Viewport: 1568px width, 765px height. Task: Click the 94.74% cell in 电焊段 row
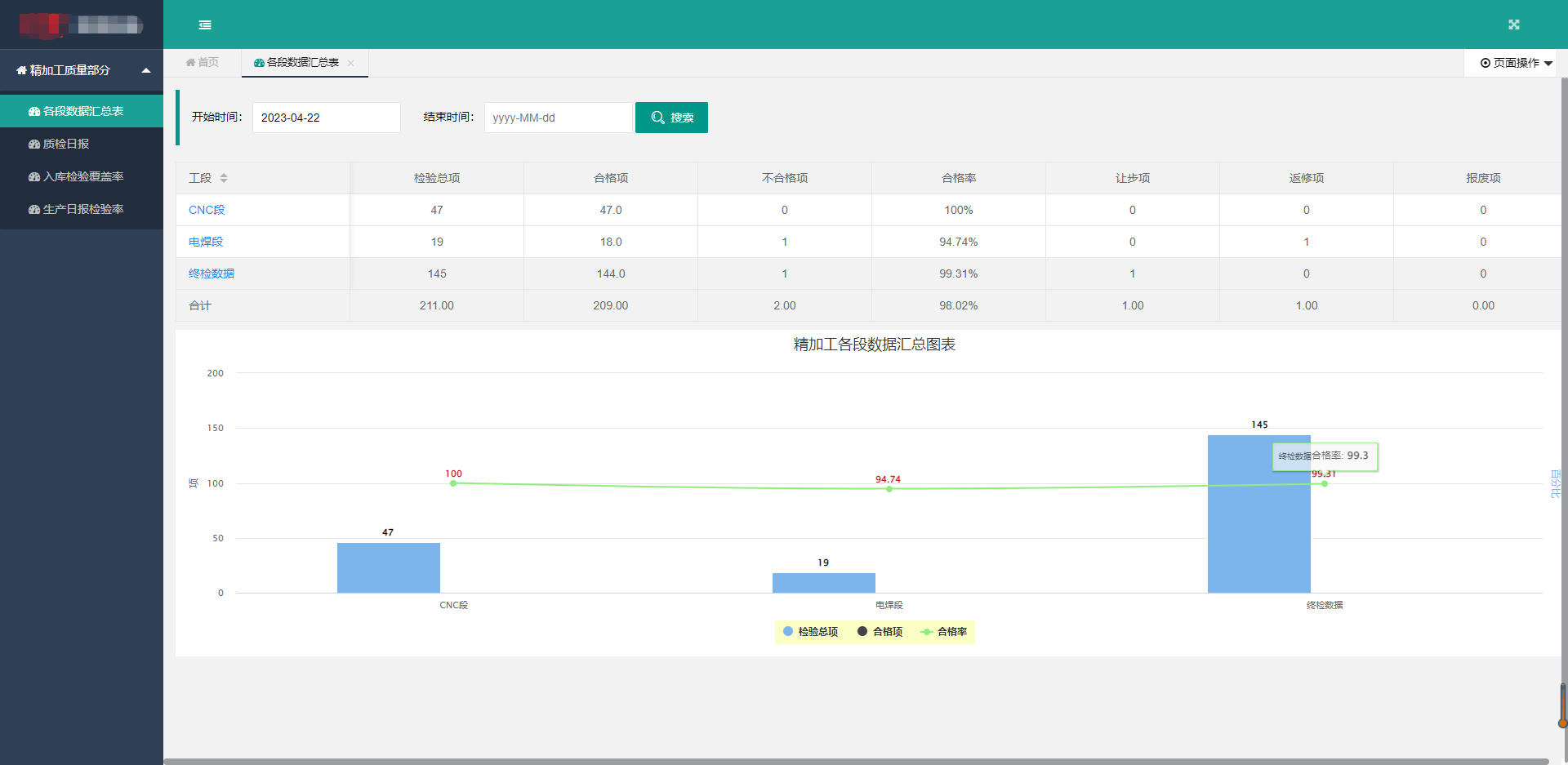point(959,242)
